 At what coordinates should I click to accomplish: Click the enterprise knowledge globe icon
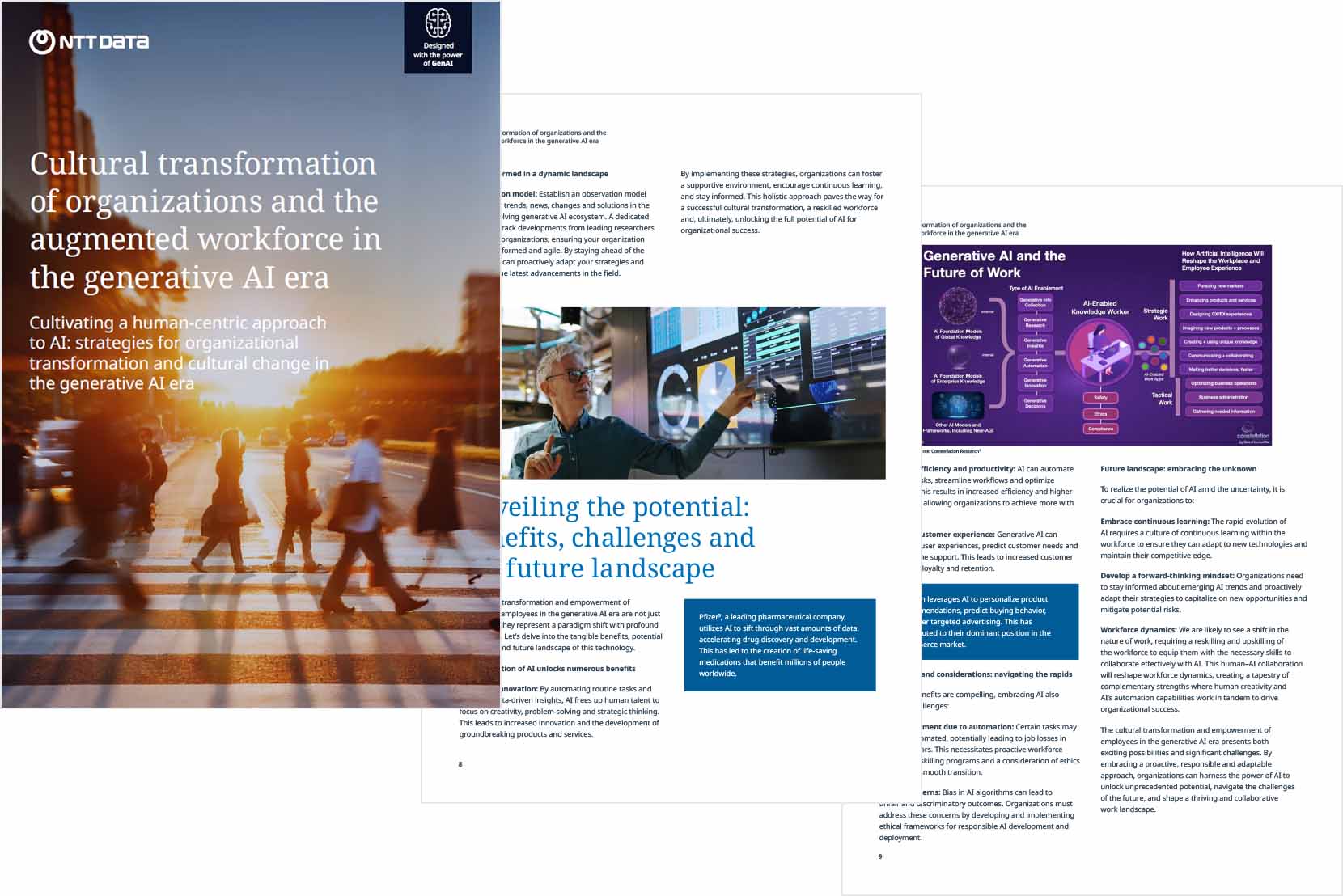(959, 357)
